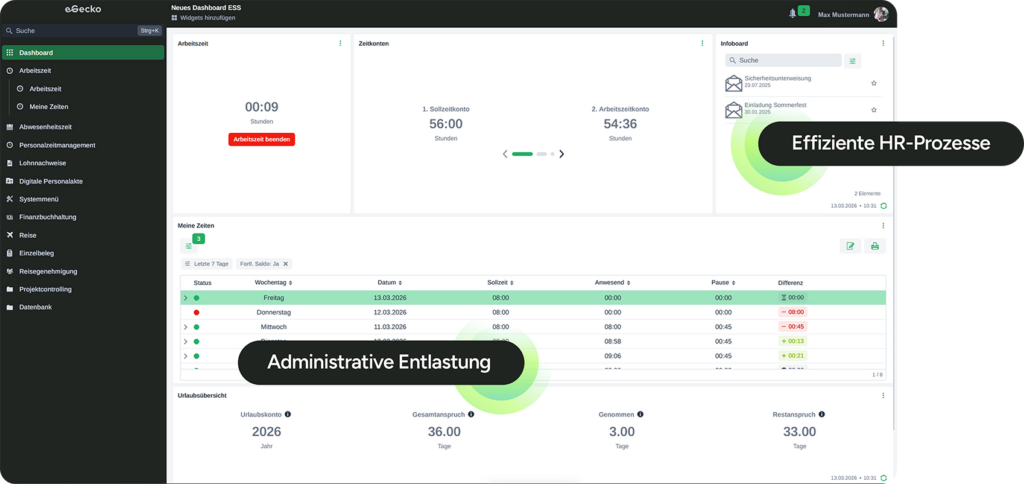Click the info icon beside Restanspruch
The image size is (1024, 484).
820,414
